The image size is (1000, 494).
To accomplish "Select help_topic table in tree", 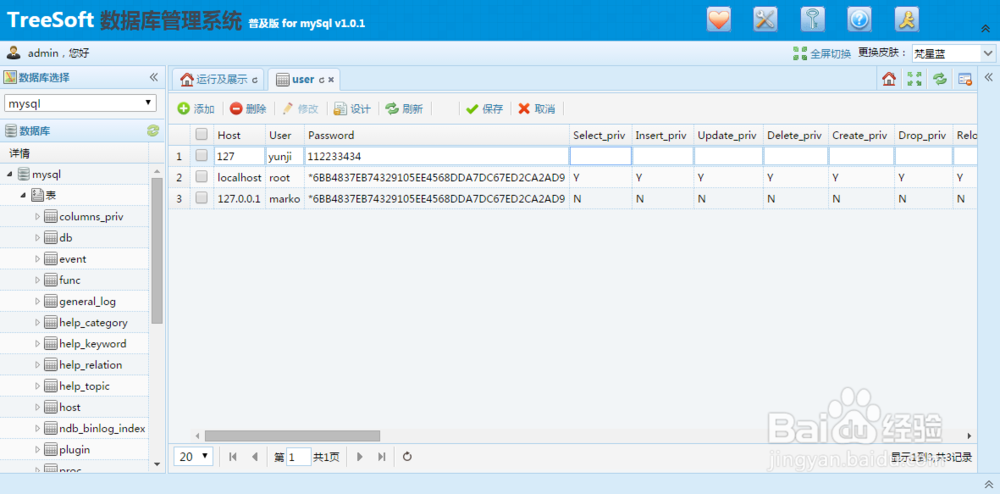I will [x=84, y=386].
